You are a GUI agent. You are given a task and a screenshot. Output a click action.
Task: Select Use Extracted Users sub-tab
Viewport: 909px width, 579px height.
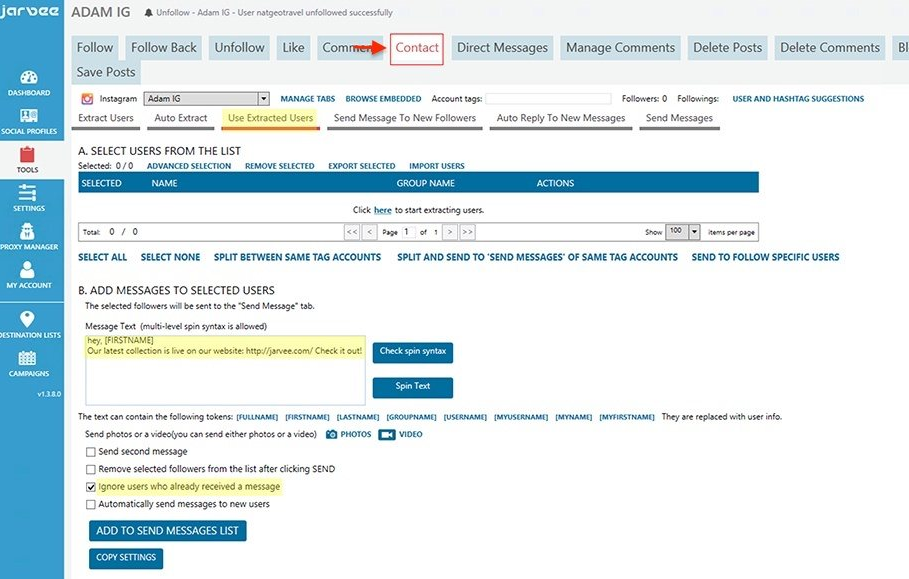click(x=270, y=118)
